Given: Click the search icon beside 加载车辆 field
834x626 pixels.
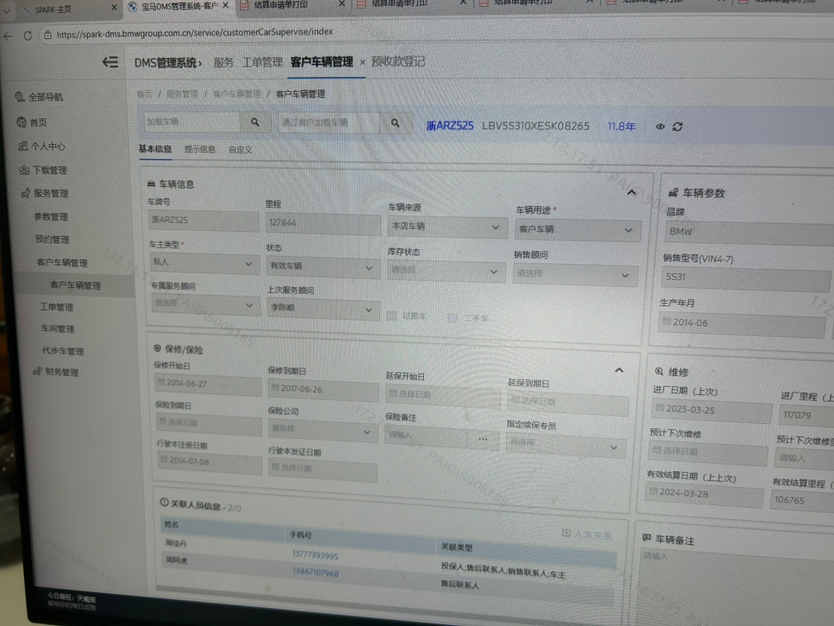Looking at the screenshot, I should (255, 122).
